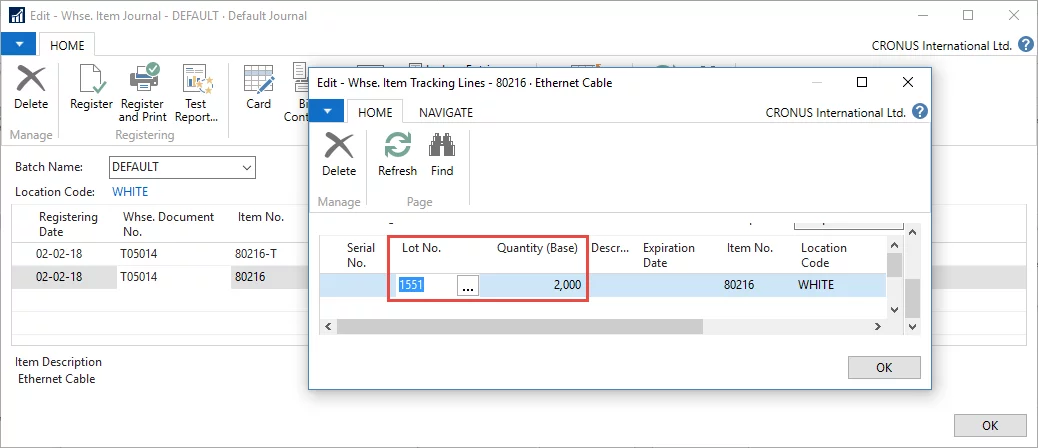Viewport: 1038px width, 448px height.
Task: Click the Lot No. field containing 1551
Action: point(425,286)
